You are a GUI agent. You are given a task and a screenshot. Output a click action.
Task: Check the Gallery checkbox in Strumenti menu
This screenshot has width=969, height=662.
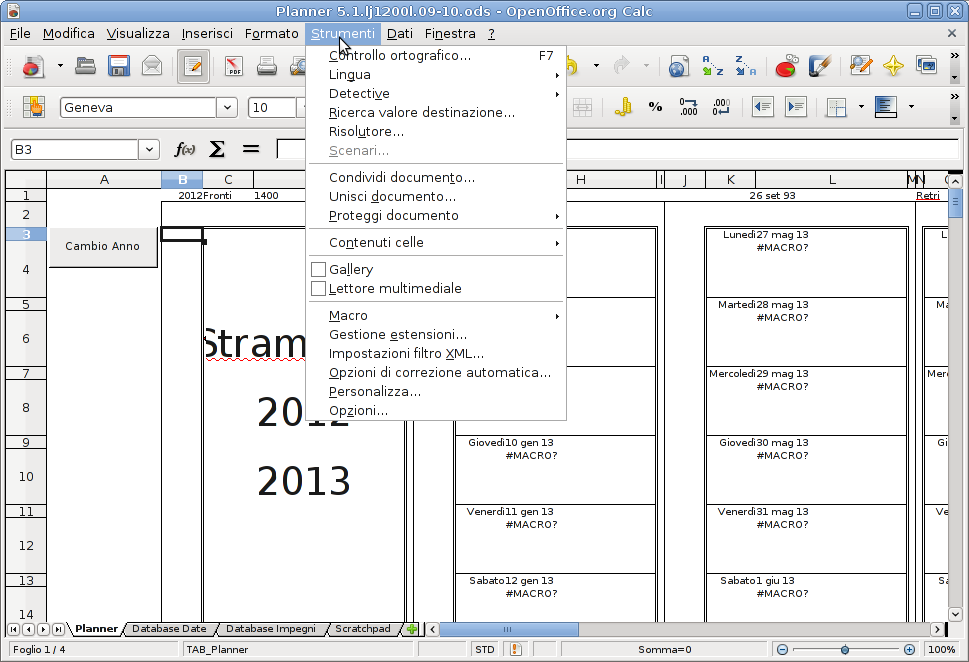[x=318, y=269]
